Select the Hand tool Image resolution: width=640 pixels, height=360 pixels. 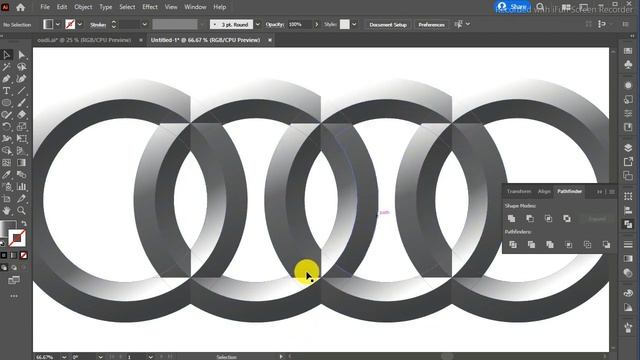pos(7,211)
